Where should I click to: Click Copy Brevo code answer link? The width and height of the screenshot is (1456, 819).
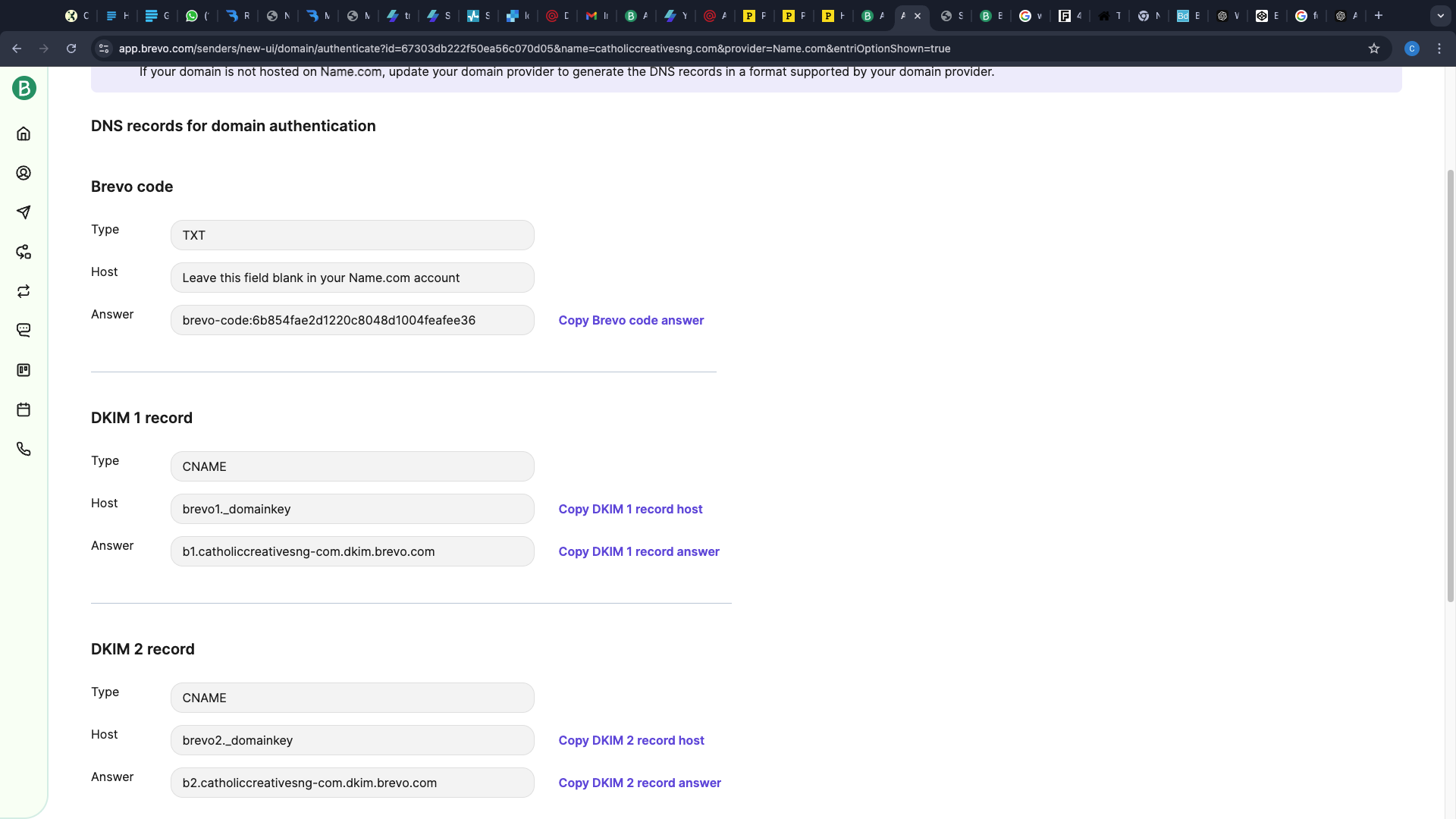[631, 320]
